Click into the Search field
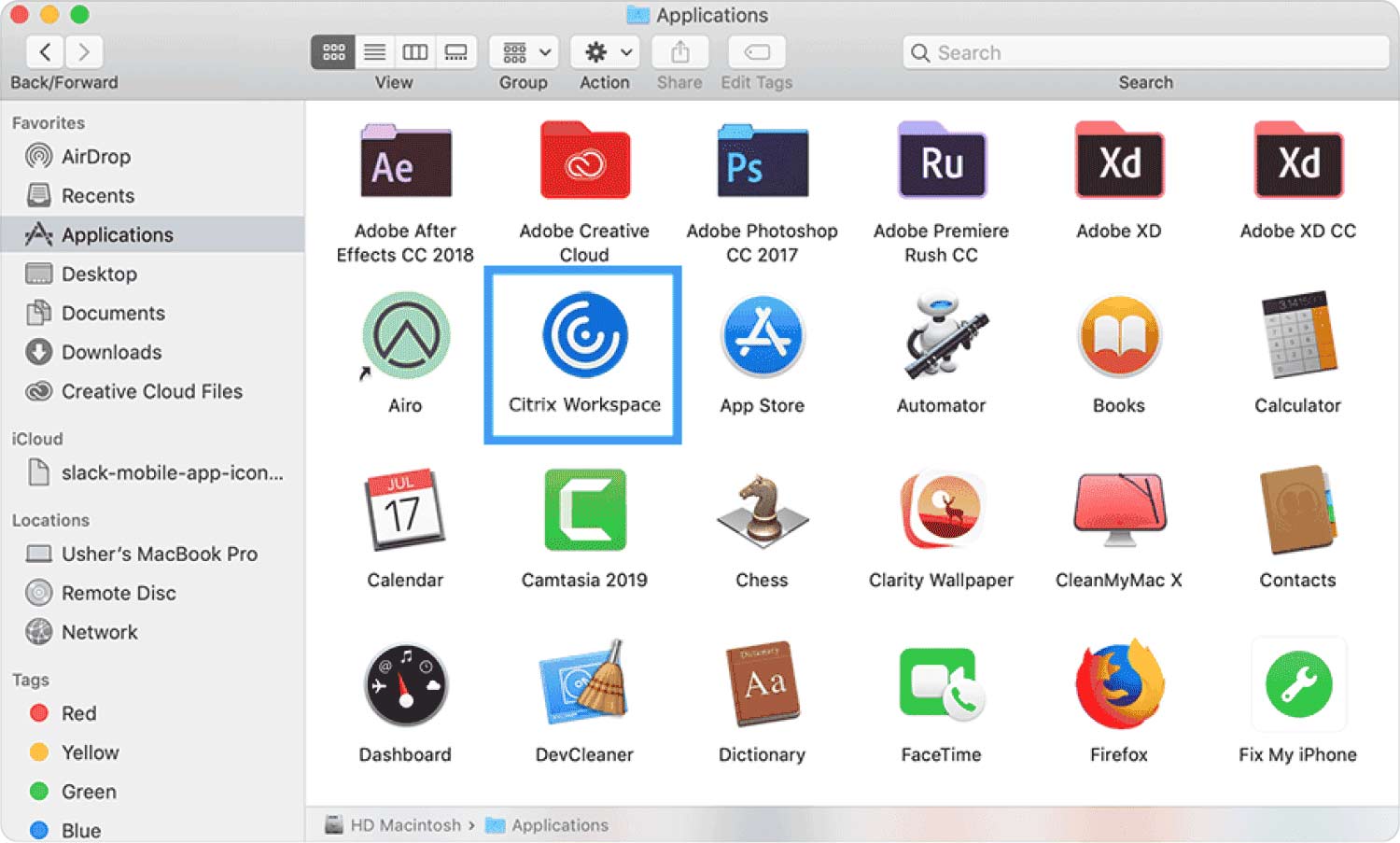Viewport: 1400px width, 843px height. pyautogui.click(x=1146, y=52)
